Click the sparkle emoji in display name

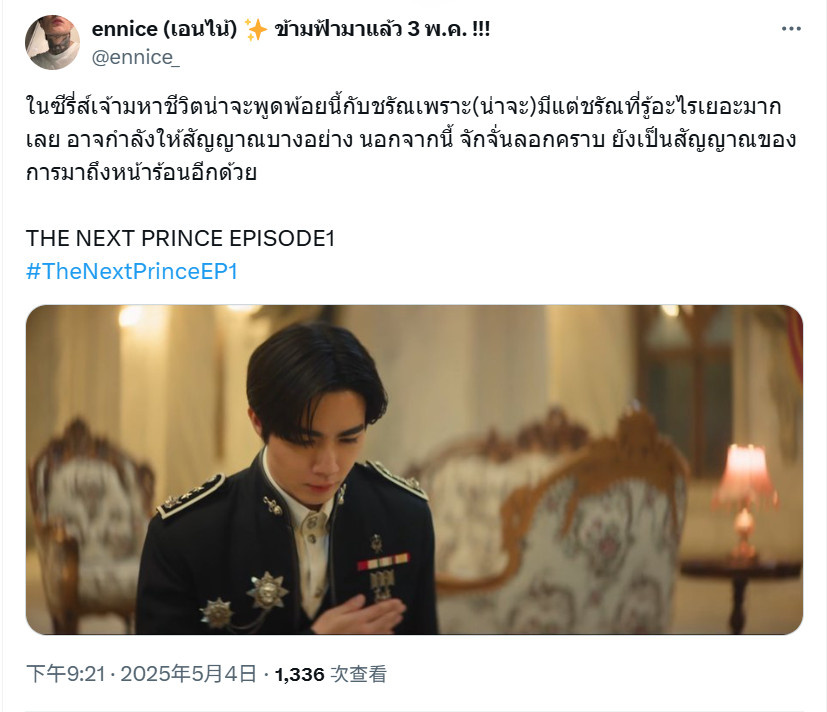256,30
